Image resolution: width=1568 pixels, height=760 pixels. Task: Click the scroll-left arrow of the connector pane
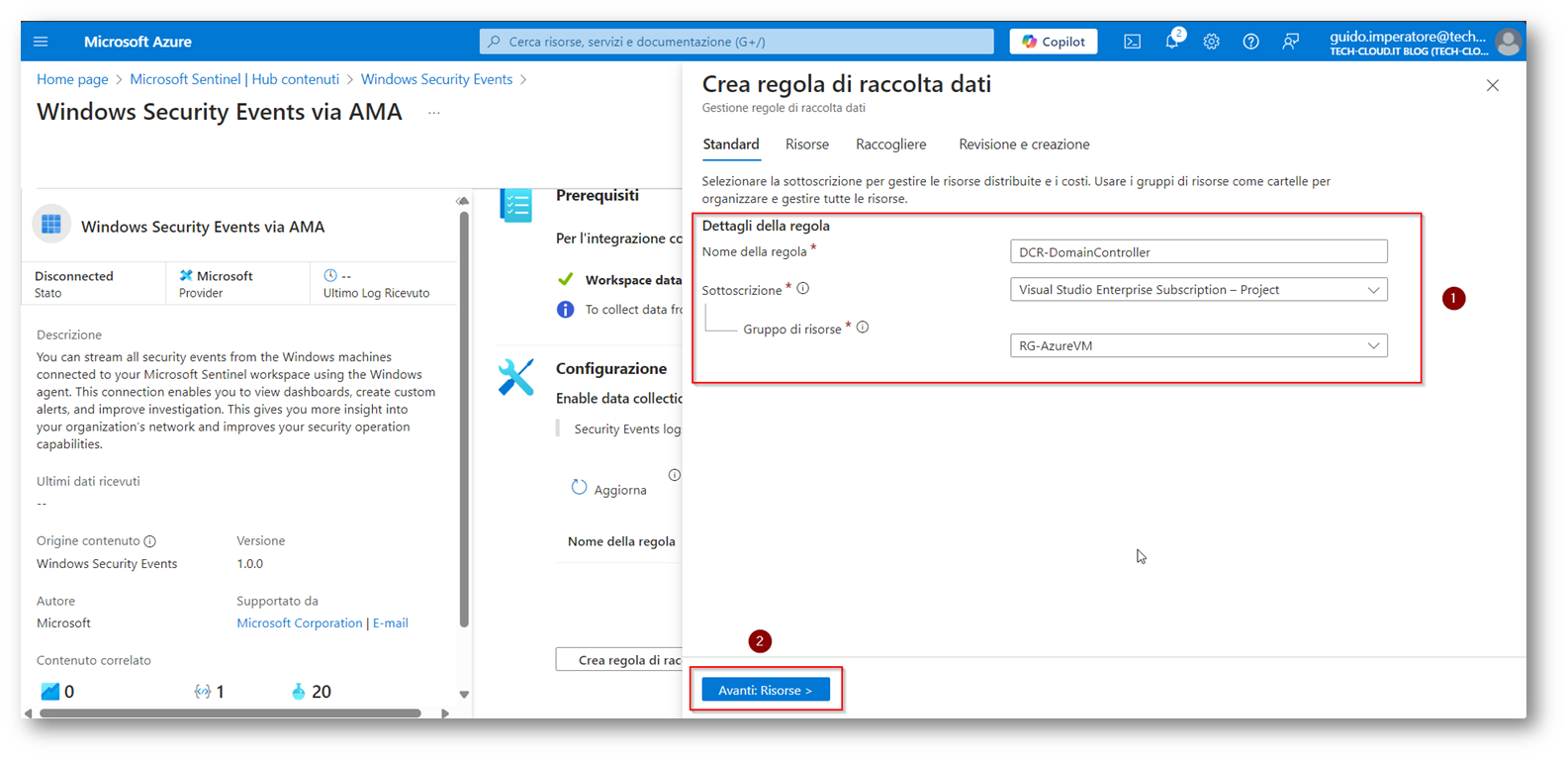pos(29,712)
